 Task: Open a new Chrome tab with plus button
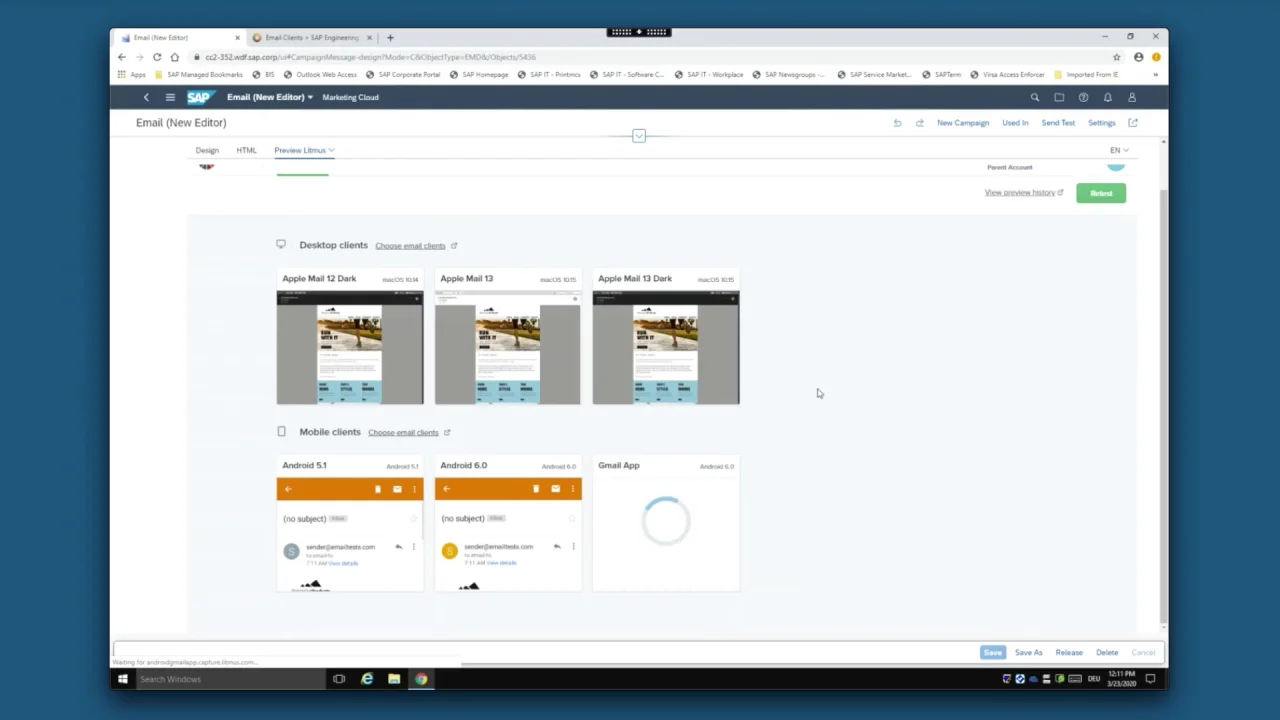click(390, 38)
